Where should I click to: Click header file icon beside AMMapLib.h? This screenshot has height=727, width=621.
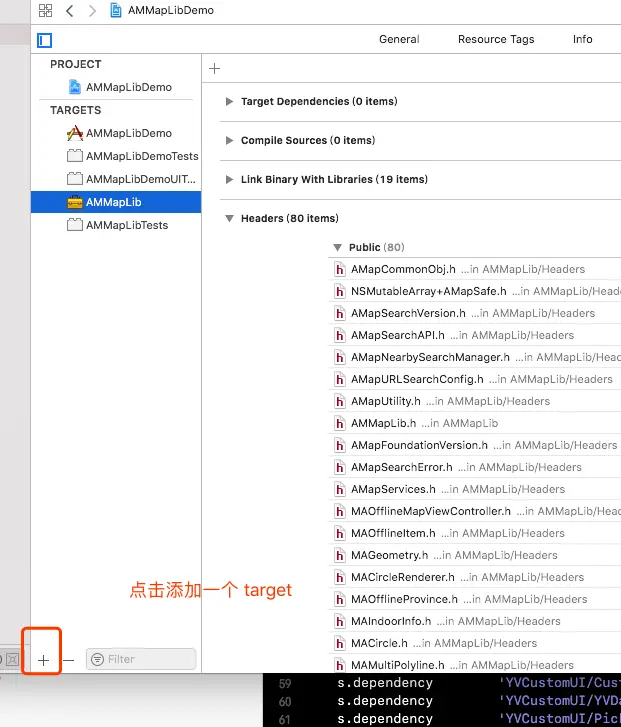click(x=340, y=423)
